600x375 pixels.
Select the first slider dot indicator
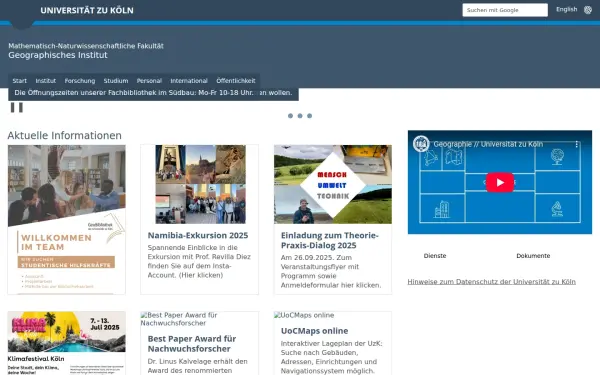tap(290, 116)
